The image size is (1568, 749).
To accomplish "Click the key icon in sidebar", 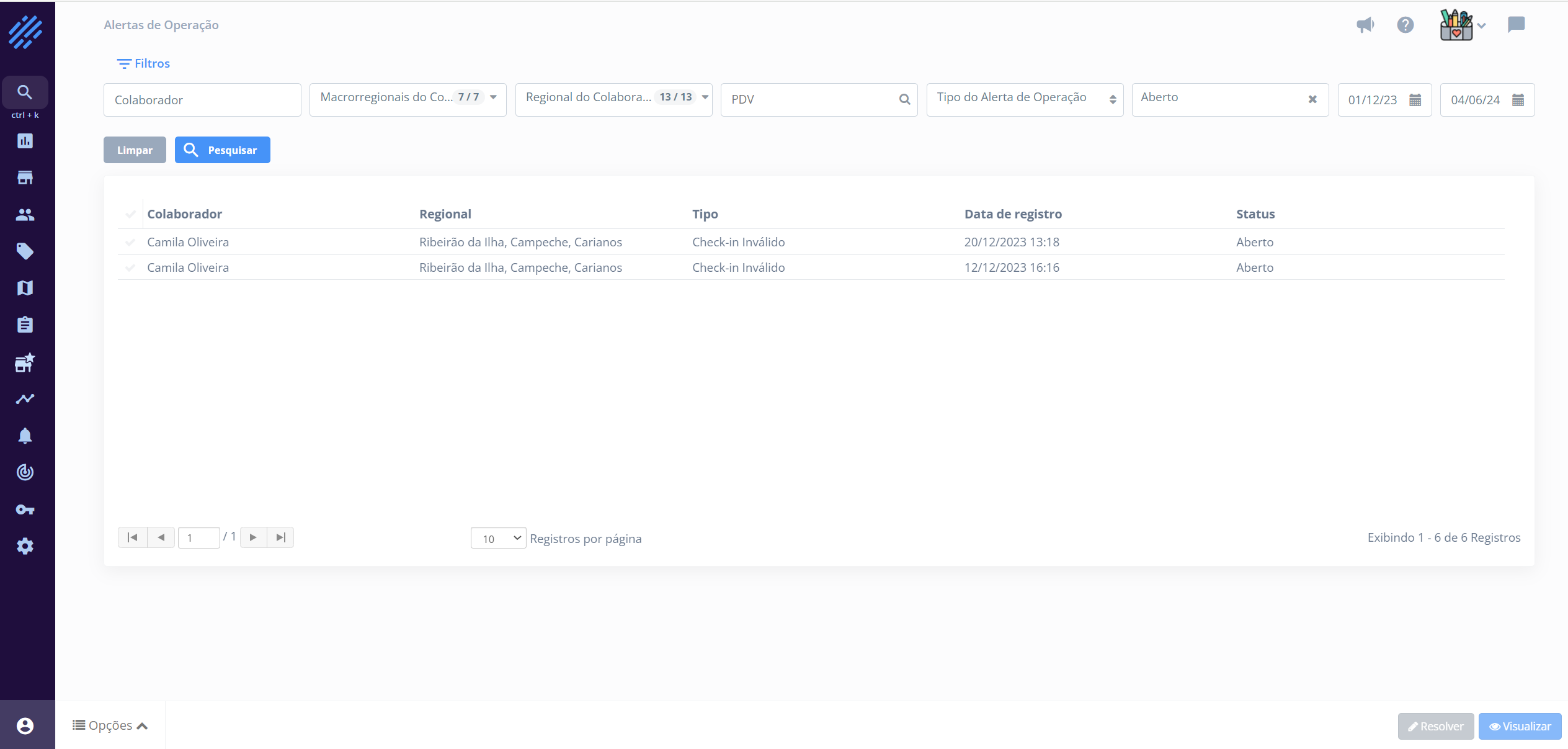I will pyautogui.click(x=25, y=509).
